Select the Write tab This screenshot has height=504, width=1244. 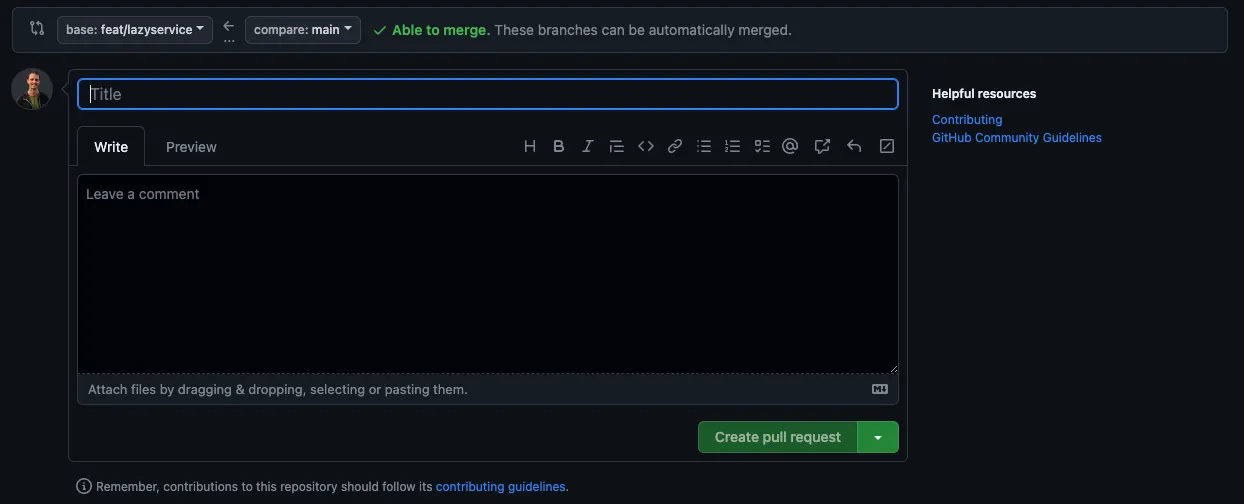111,147
